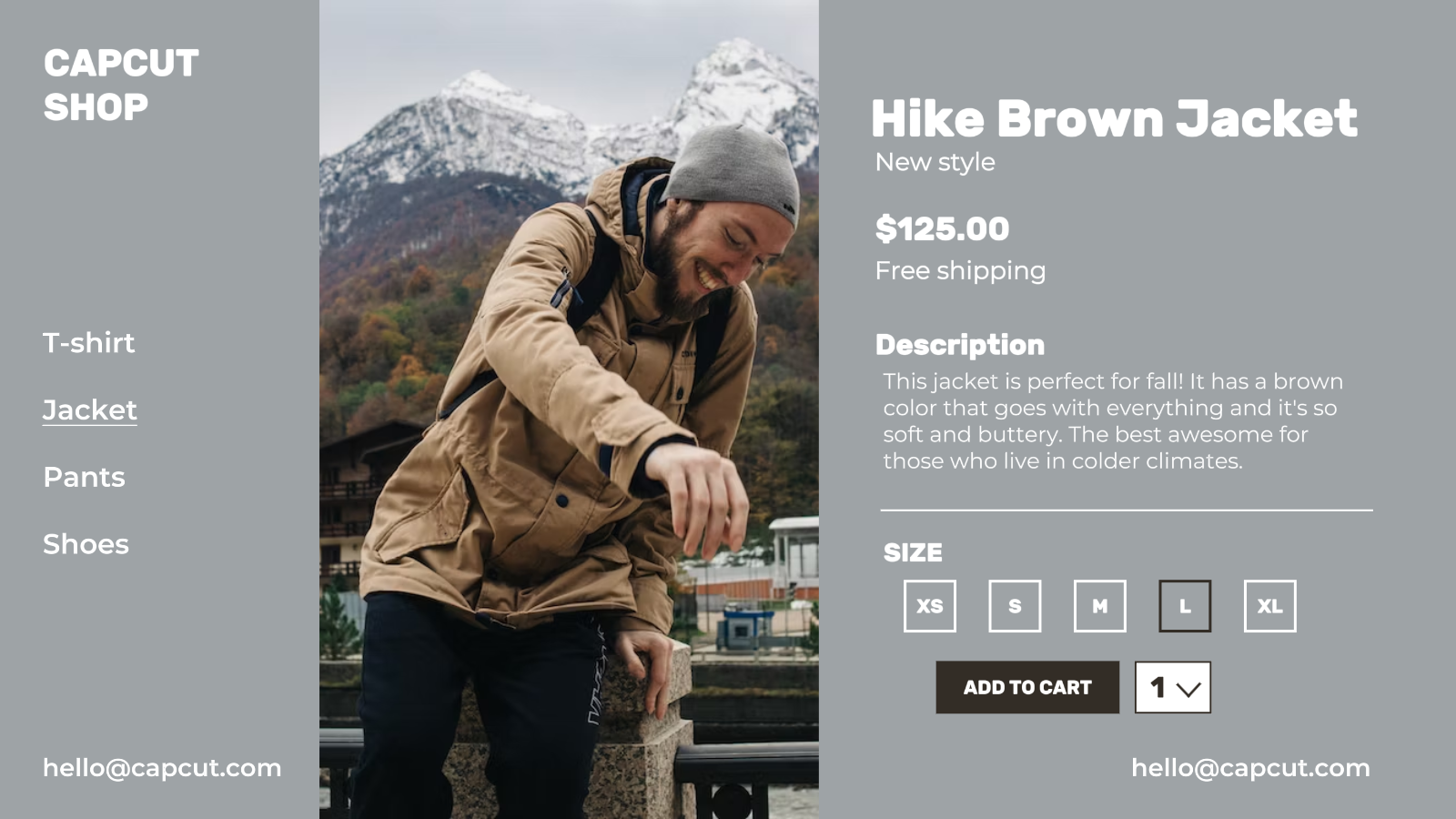Image resolution: width=1456 pixels, height=819 pixels.
Task: Click the CAPCUT SHOP logo
Action: 121,86
